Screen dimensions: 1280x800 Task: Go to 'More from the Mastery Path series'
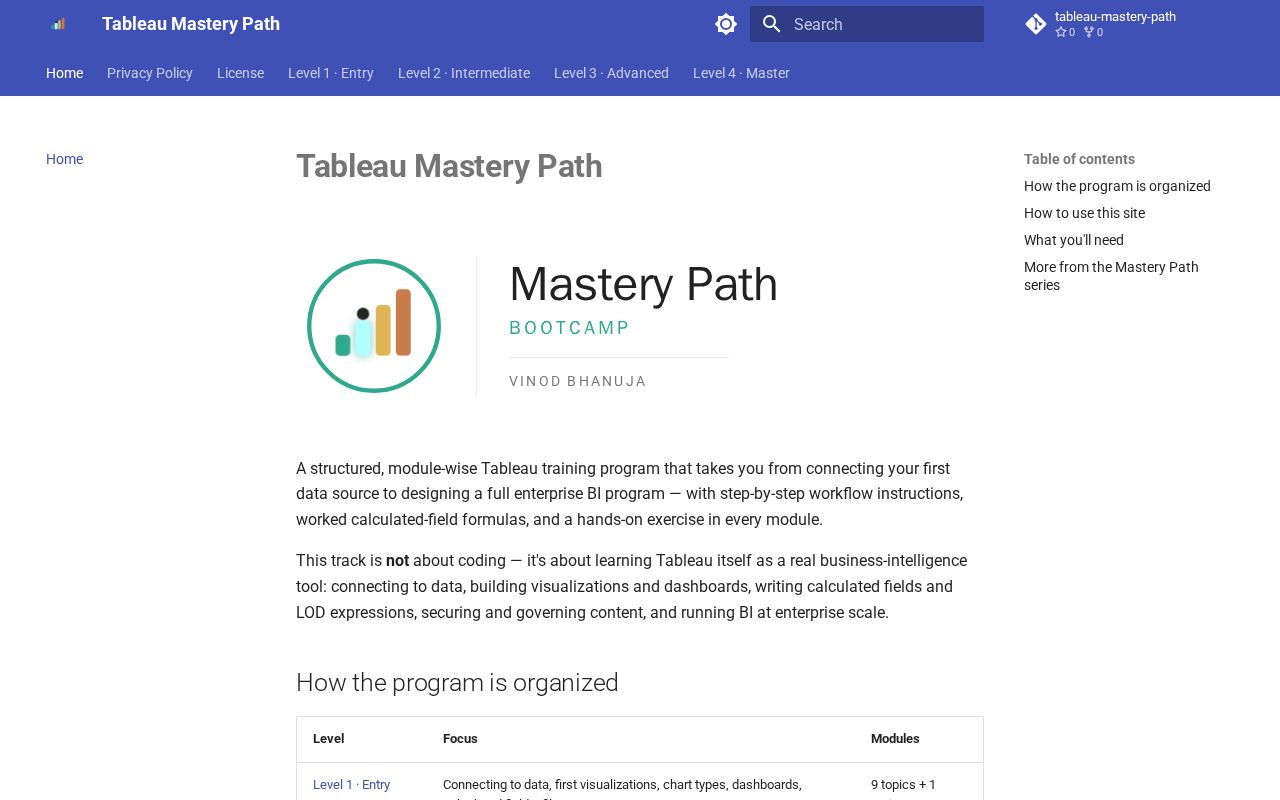point(1111,276)
